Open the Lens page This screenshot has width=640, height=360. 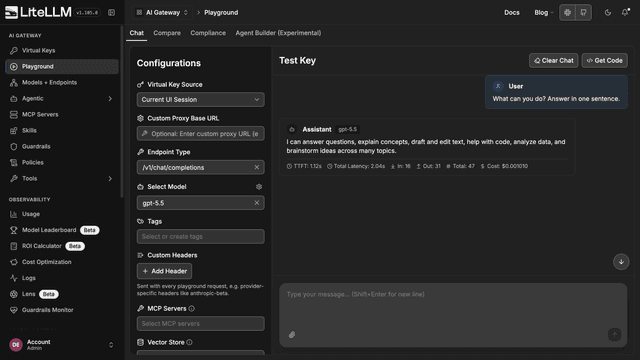pyautogui.click(x=62, y=294)
